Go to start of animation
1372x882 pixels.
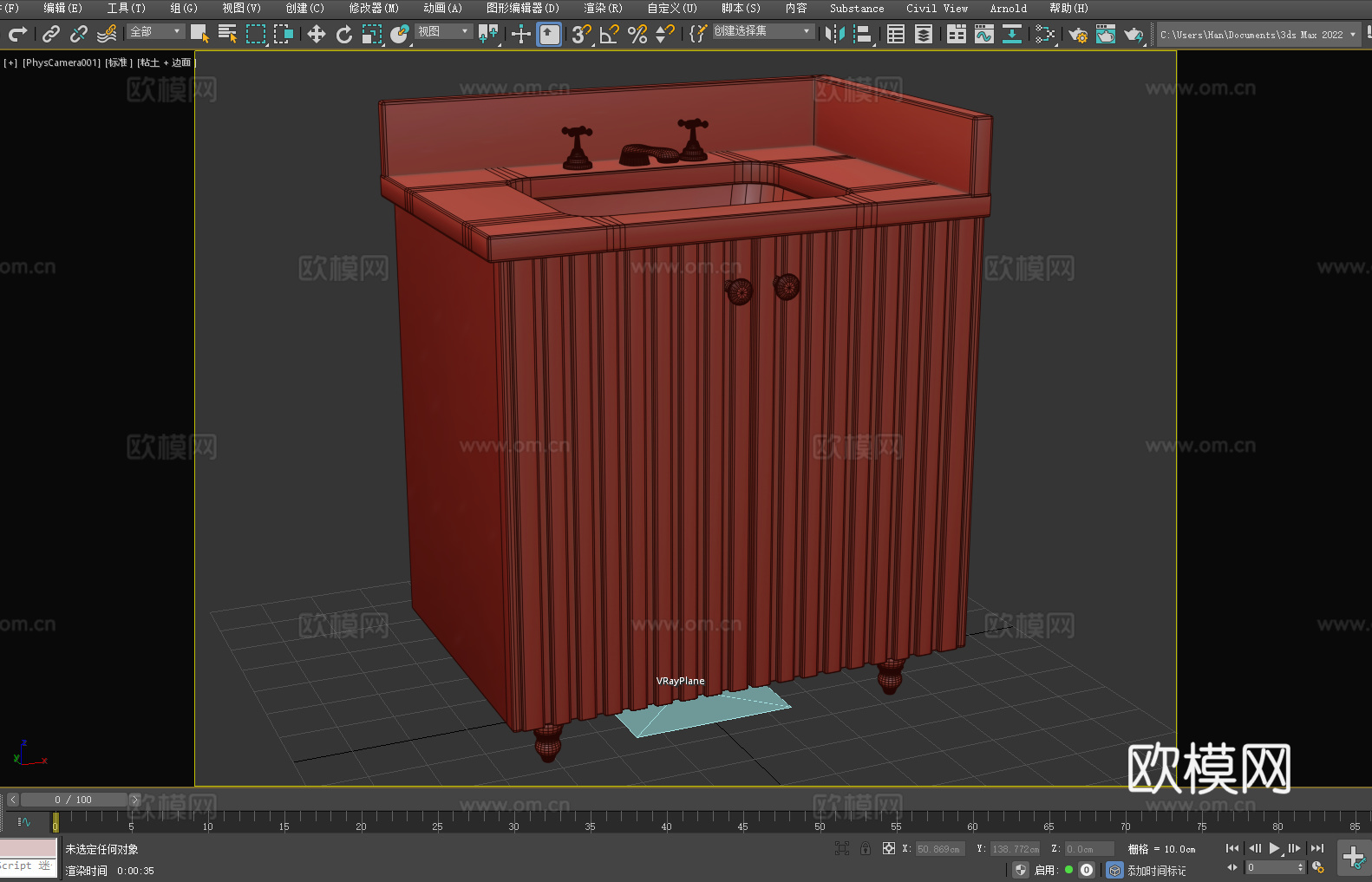(1232, 848)
